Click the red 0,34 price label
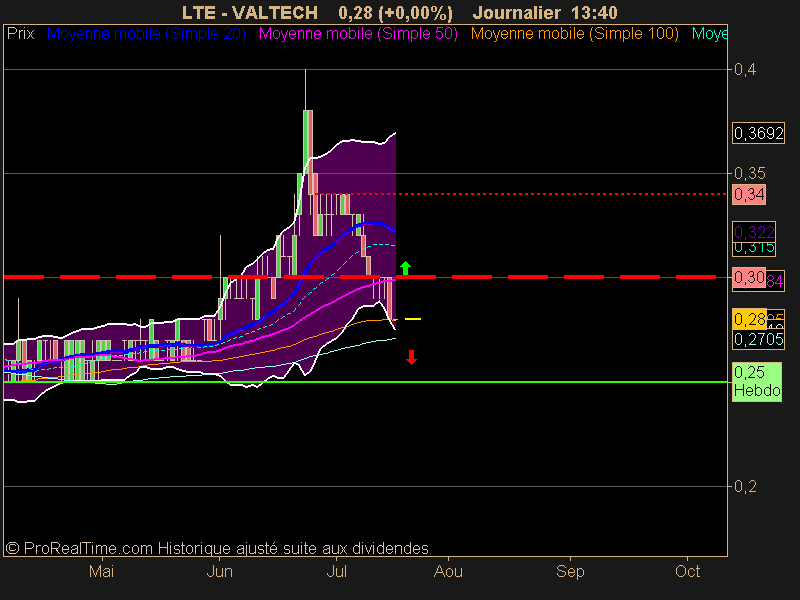This screenshot has height=600, width=800. click(749, 194)
